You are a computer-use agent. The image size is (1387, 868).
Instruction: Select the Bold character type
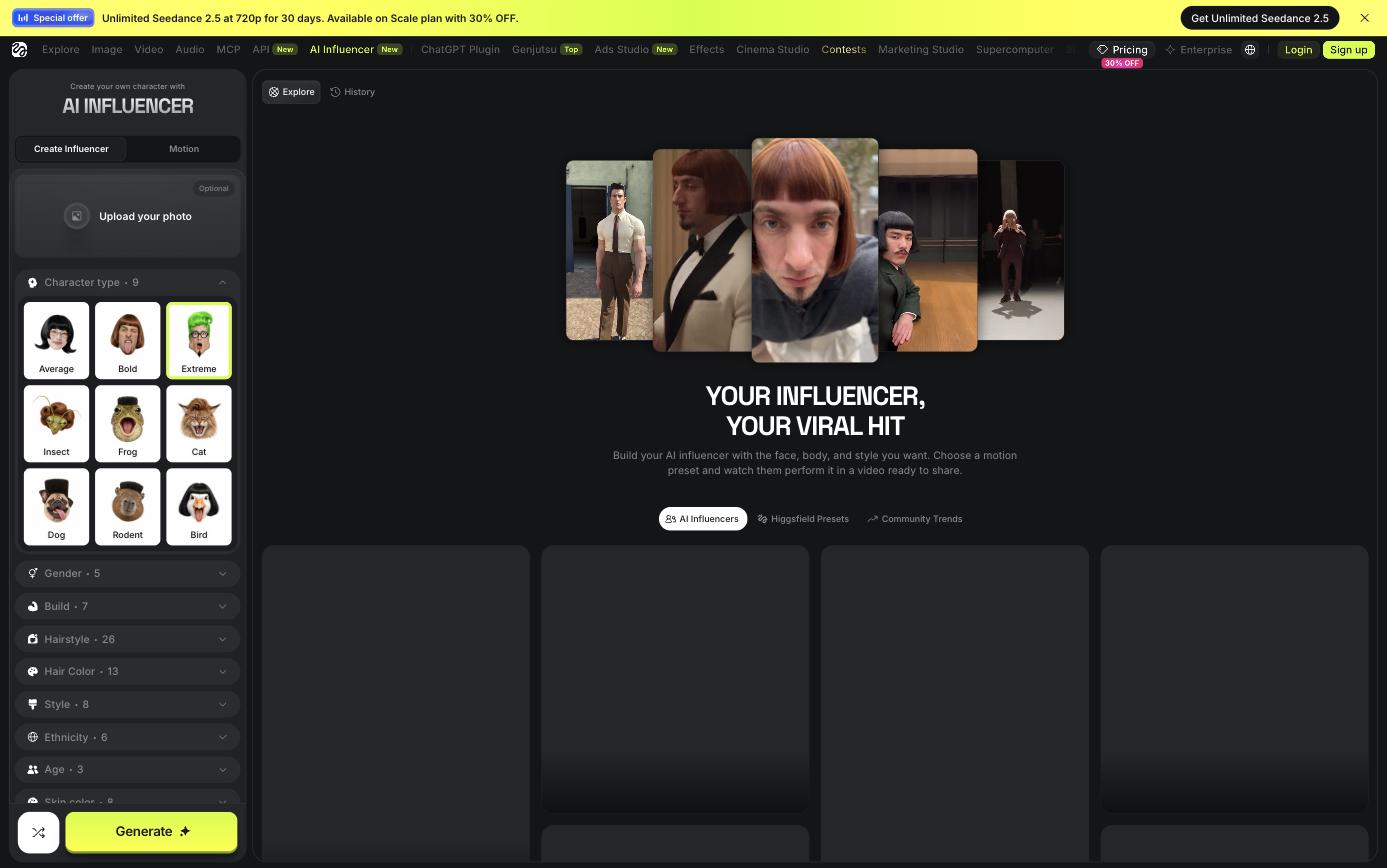click(127, 340)
